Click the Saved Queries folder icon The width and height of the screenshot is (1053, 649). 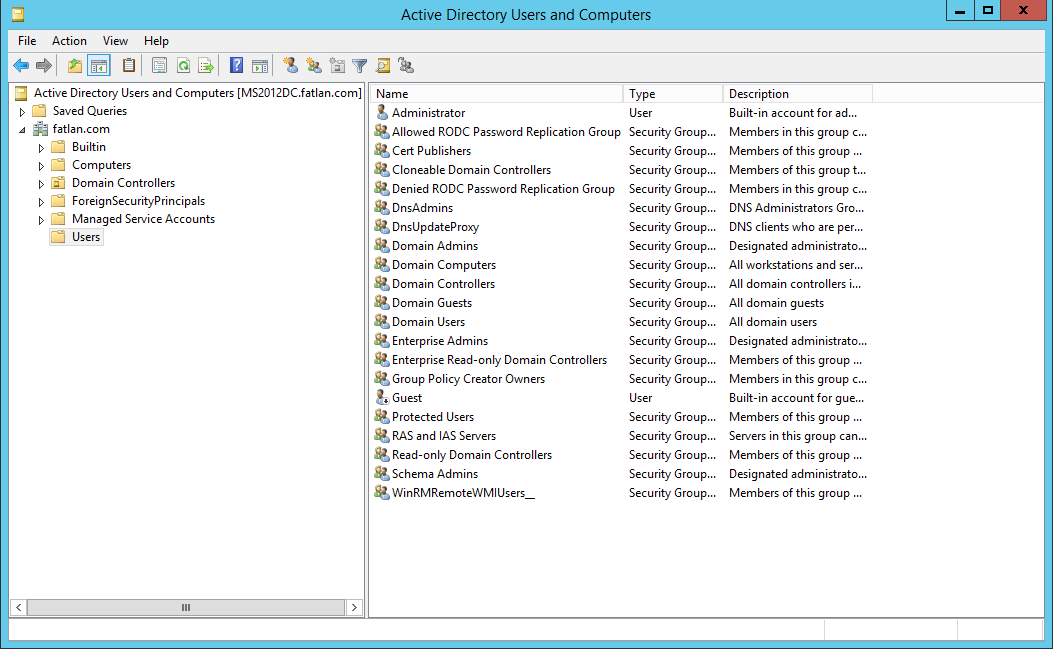pyautogui.click(x=40, y=111)
